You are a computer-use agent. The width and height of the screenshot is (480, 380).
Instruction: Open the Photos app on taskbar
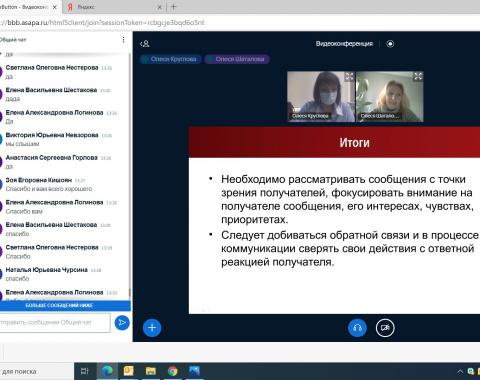pyautogui.click(x=194, y=371)
